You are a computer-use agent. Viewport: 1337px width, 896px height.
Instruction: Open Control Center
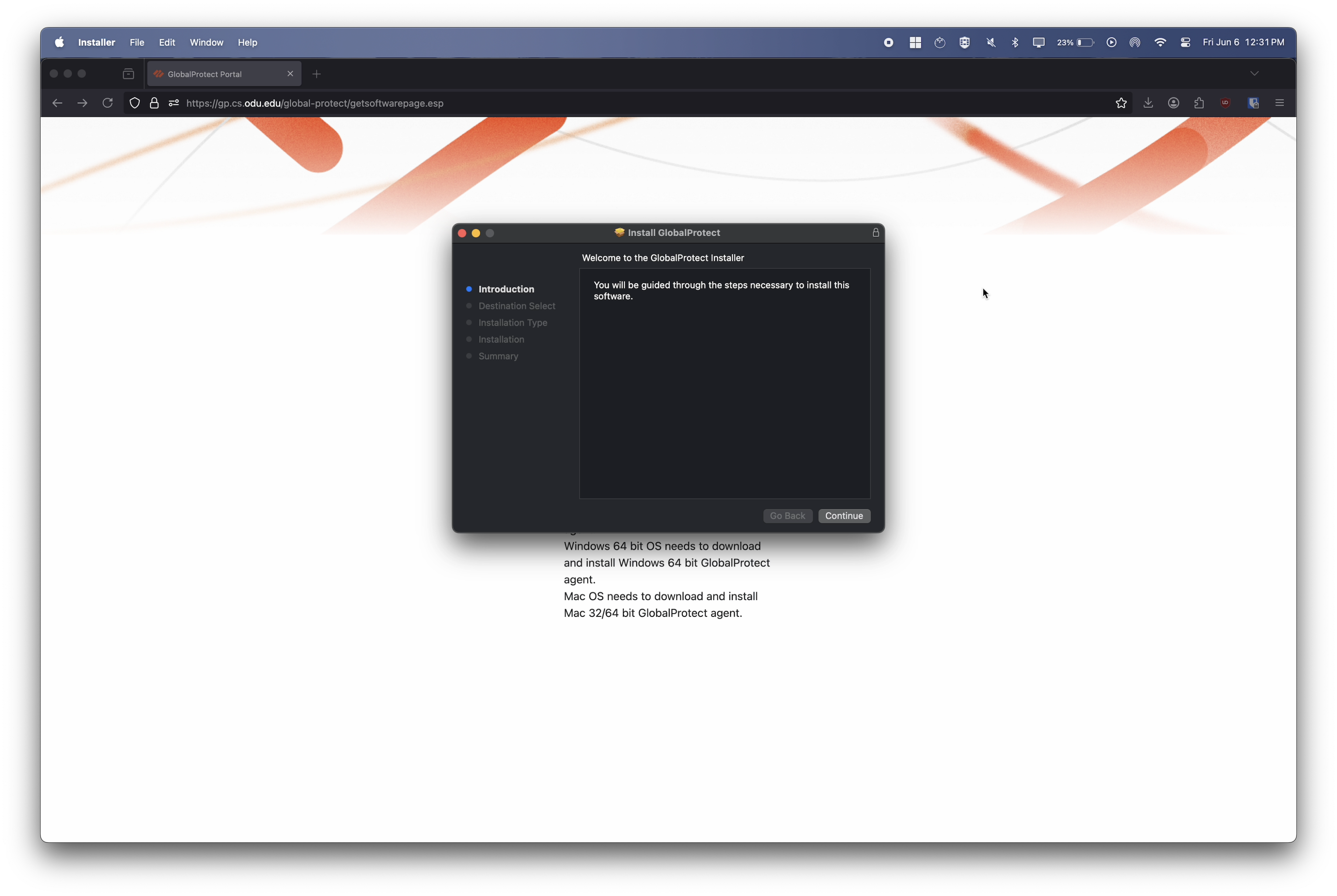point(1185,42)
